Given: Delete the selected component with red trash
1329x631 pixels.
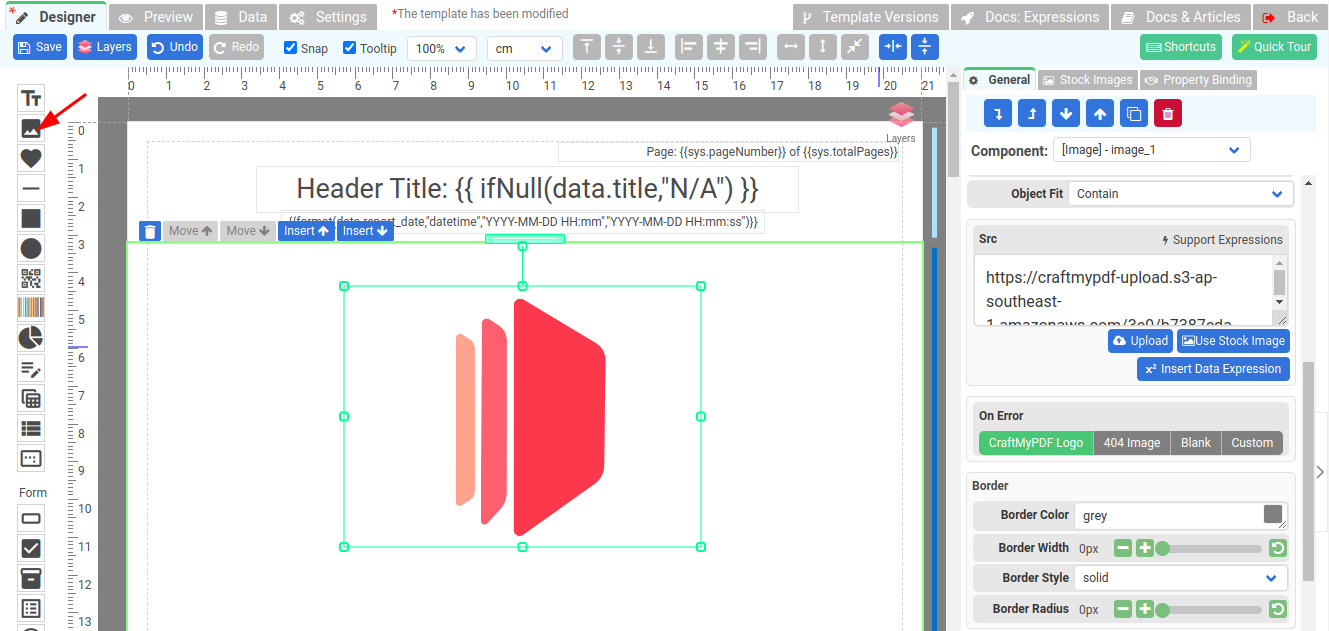Looking at the screenshot, I should pyautogui.click(x=1167, y=114).
